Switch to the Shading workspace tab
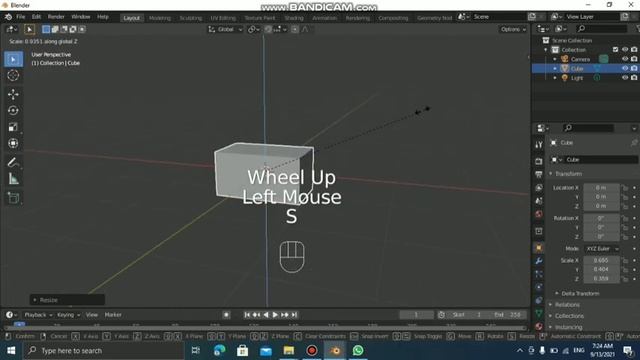 (294, 18)
